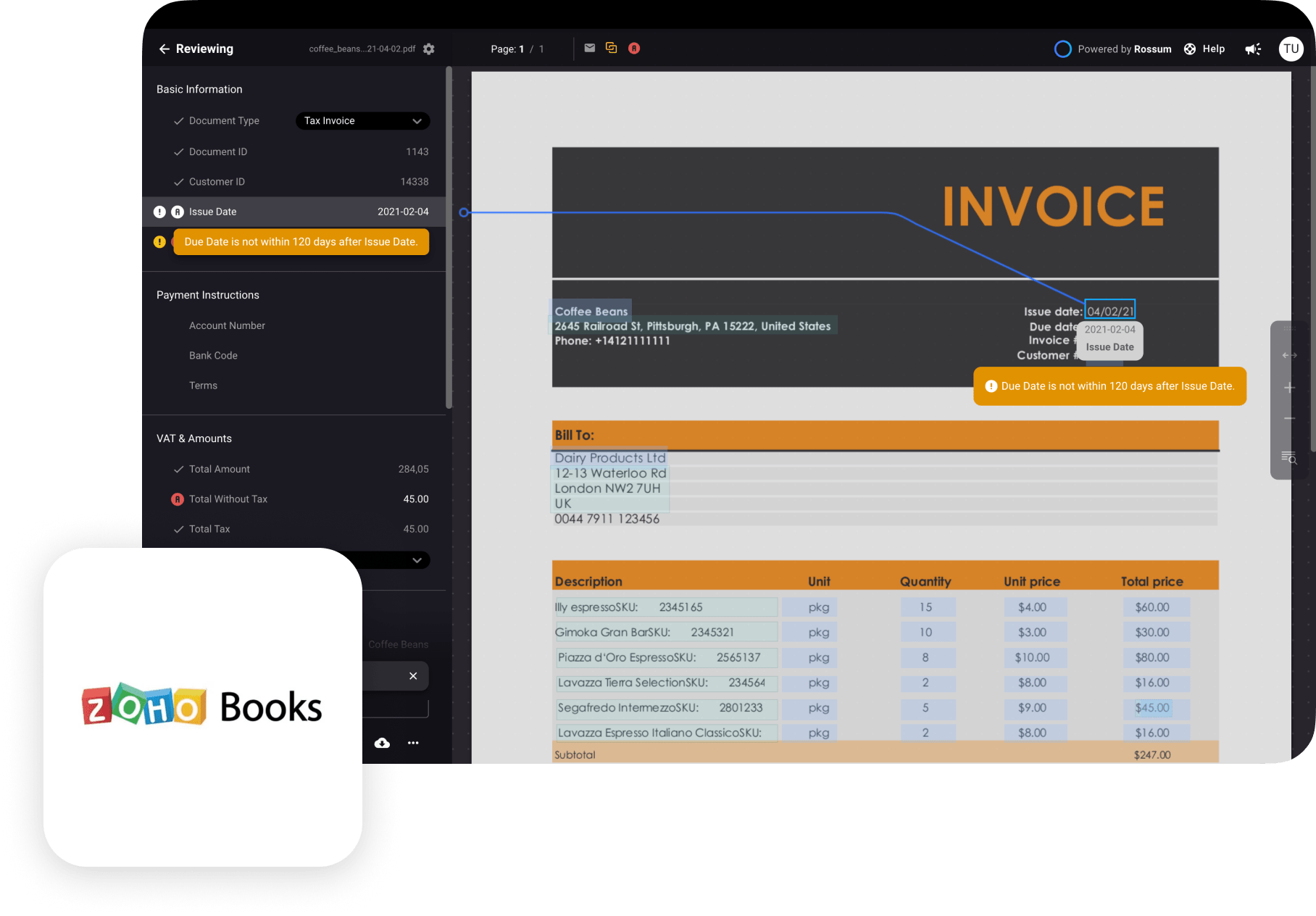Click the Coffee Beans vendor name on invoice
This screenshot has width=1316, height=916.
point(591,312)
